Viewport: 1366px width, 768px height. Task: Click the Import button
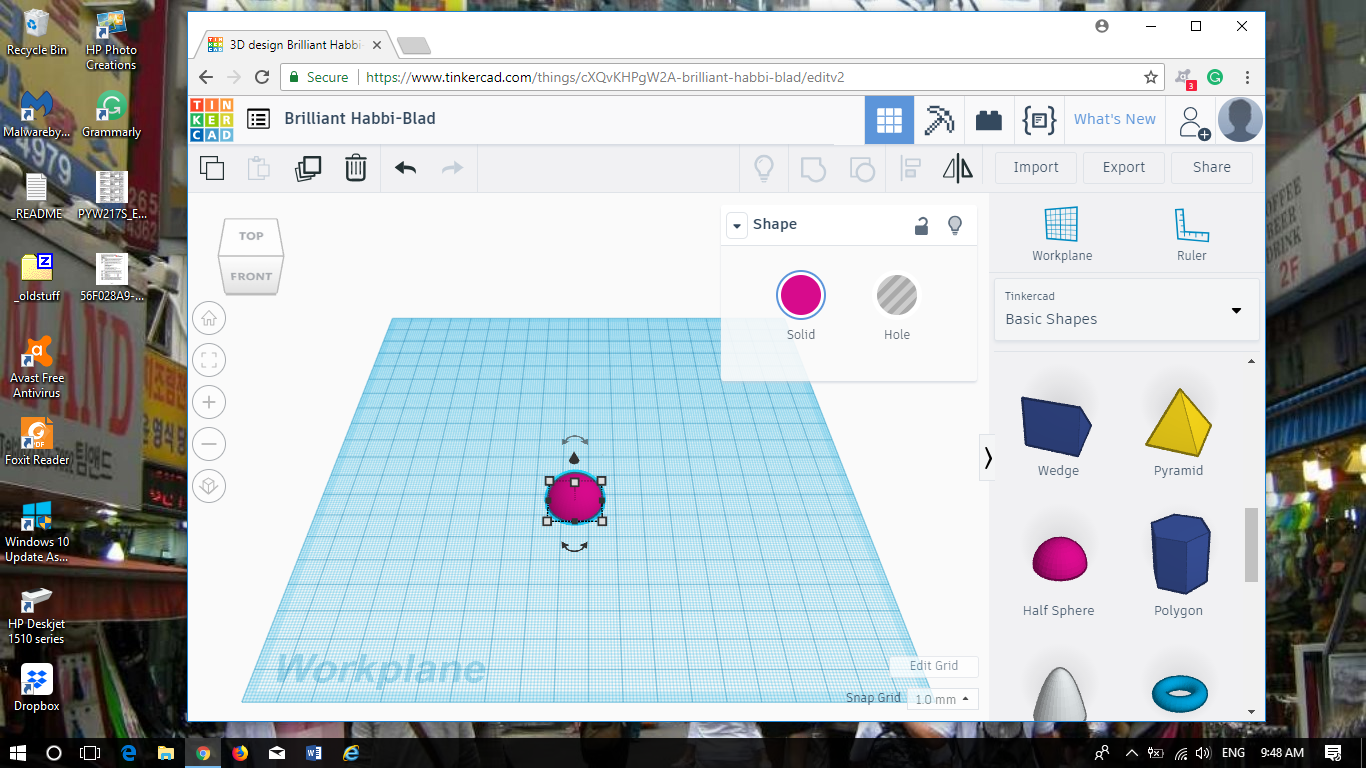pos(1036,167)
